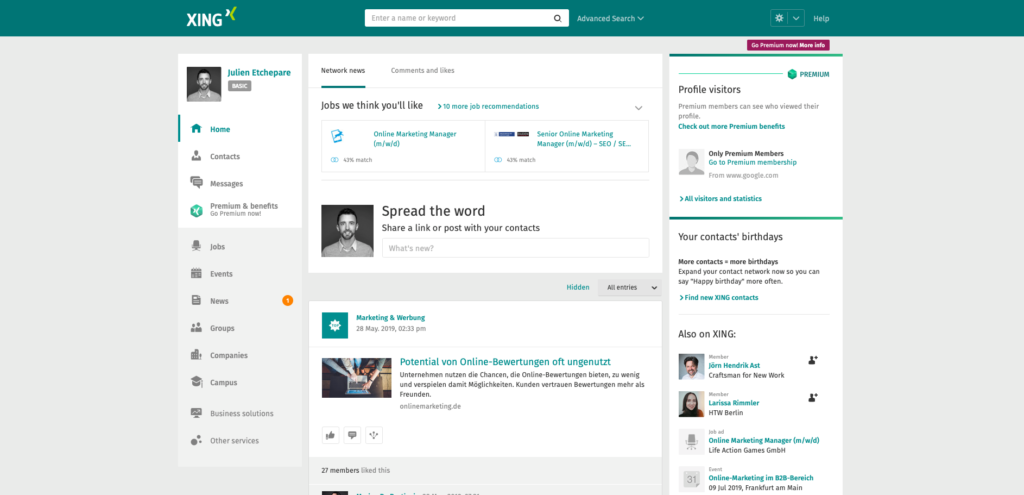Switch to the Network news tab
Screen dimensions: 1024x495
pyautogui.click(x=343, y=71)
